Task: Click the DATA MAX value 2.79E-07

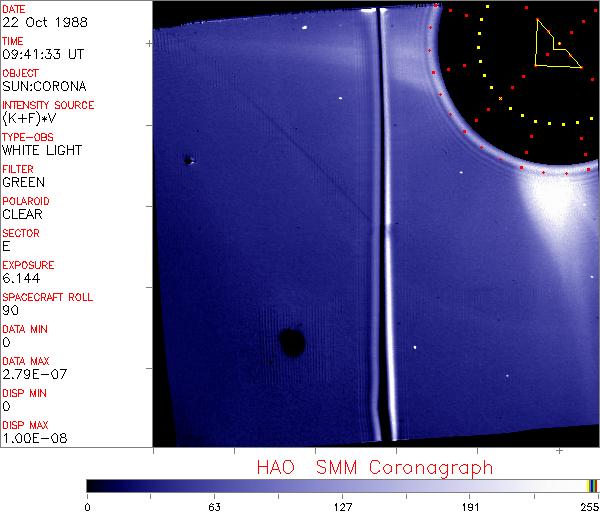Action: 33,374
